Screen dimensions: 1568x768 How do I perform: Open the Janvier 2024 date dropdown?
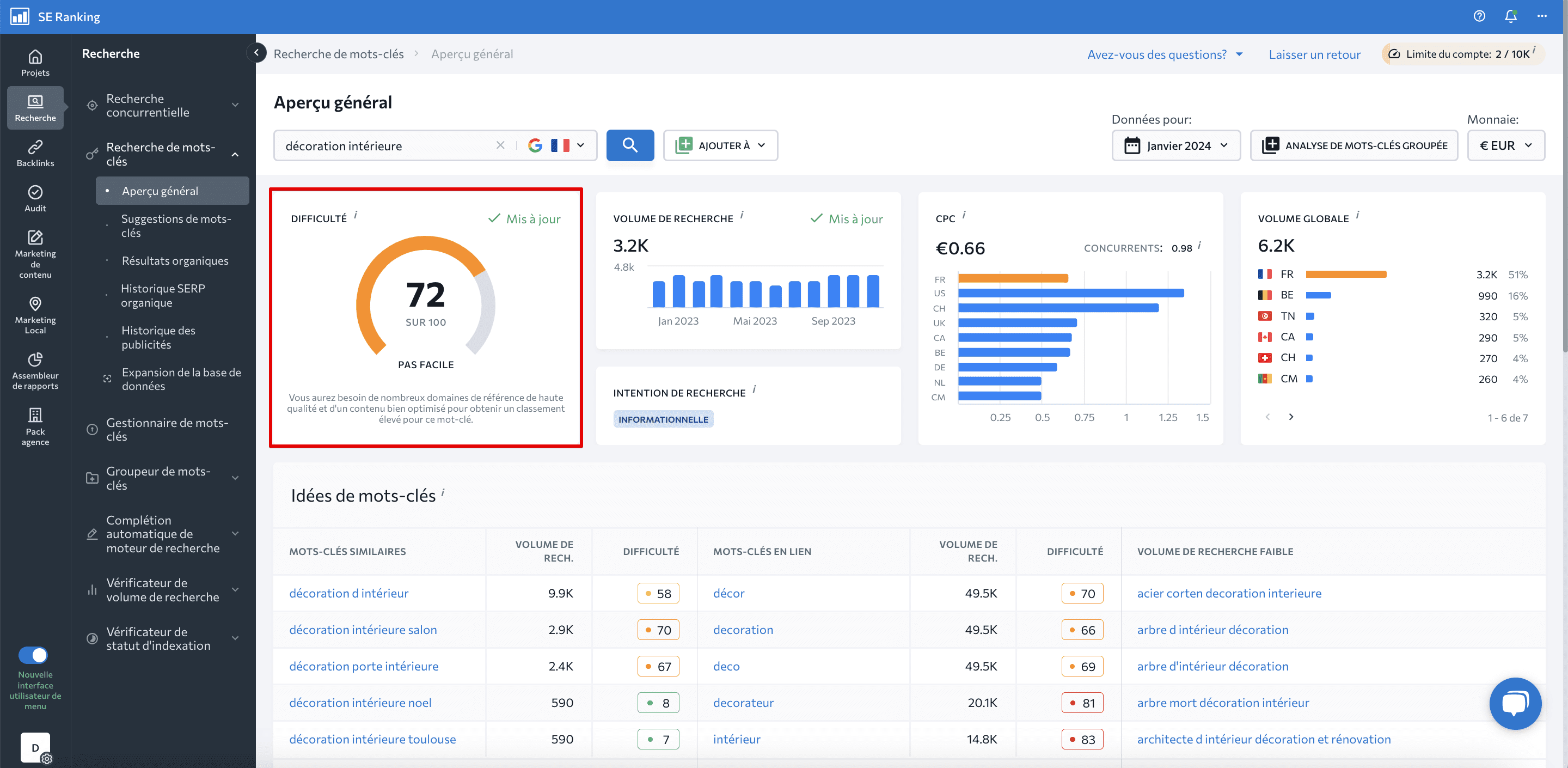tap(1176, 145)
